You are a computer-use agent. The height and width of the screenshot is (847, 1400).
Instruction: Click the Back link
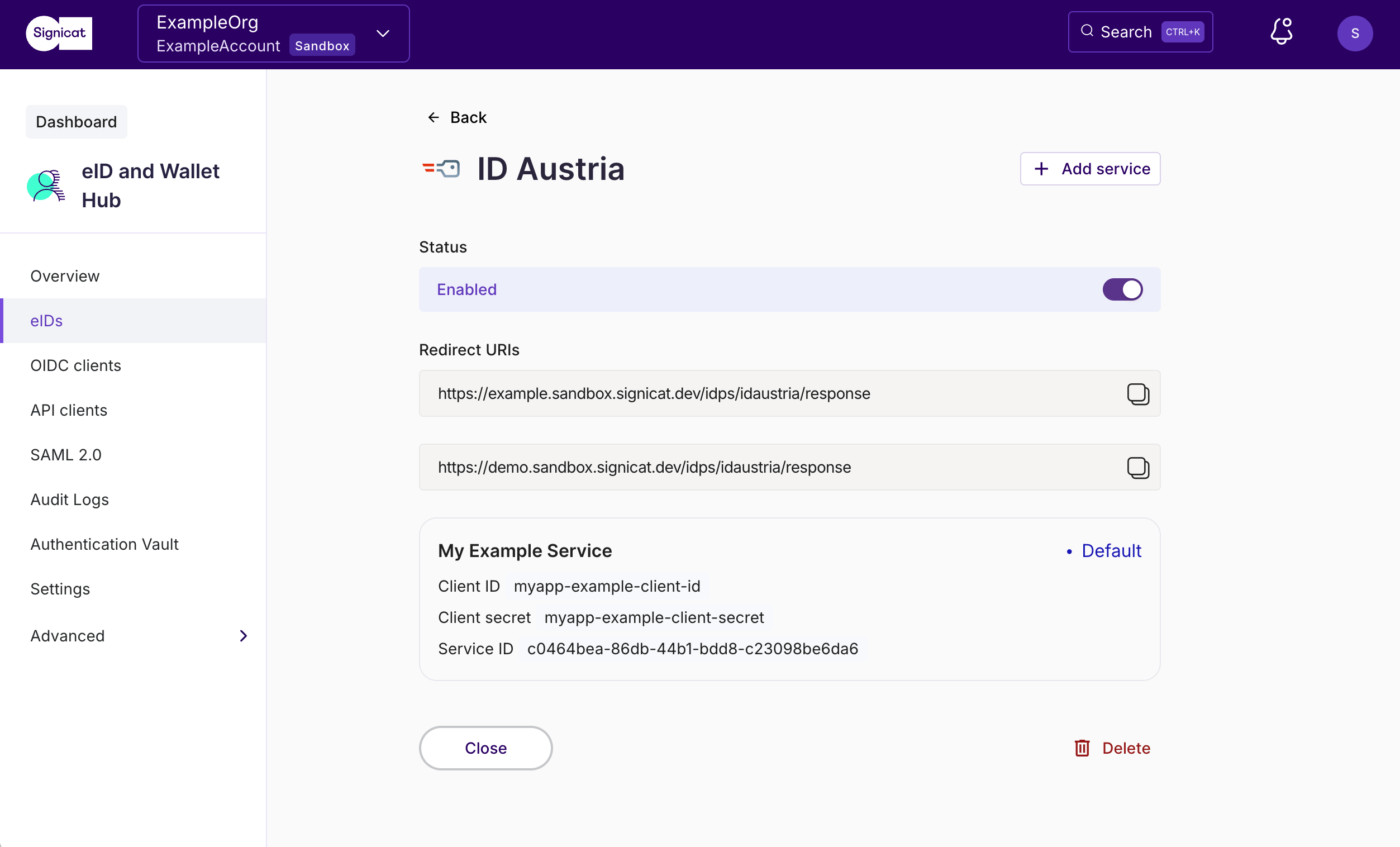click(x=457, y=117)
